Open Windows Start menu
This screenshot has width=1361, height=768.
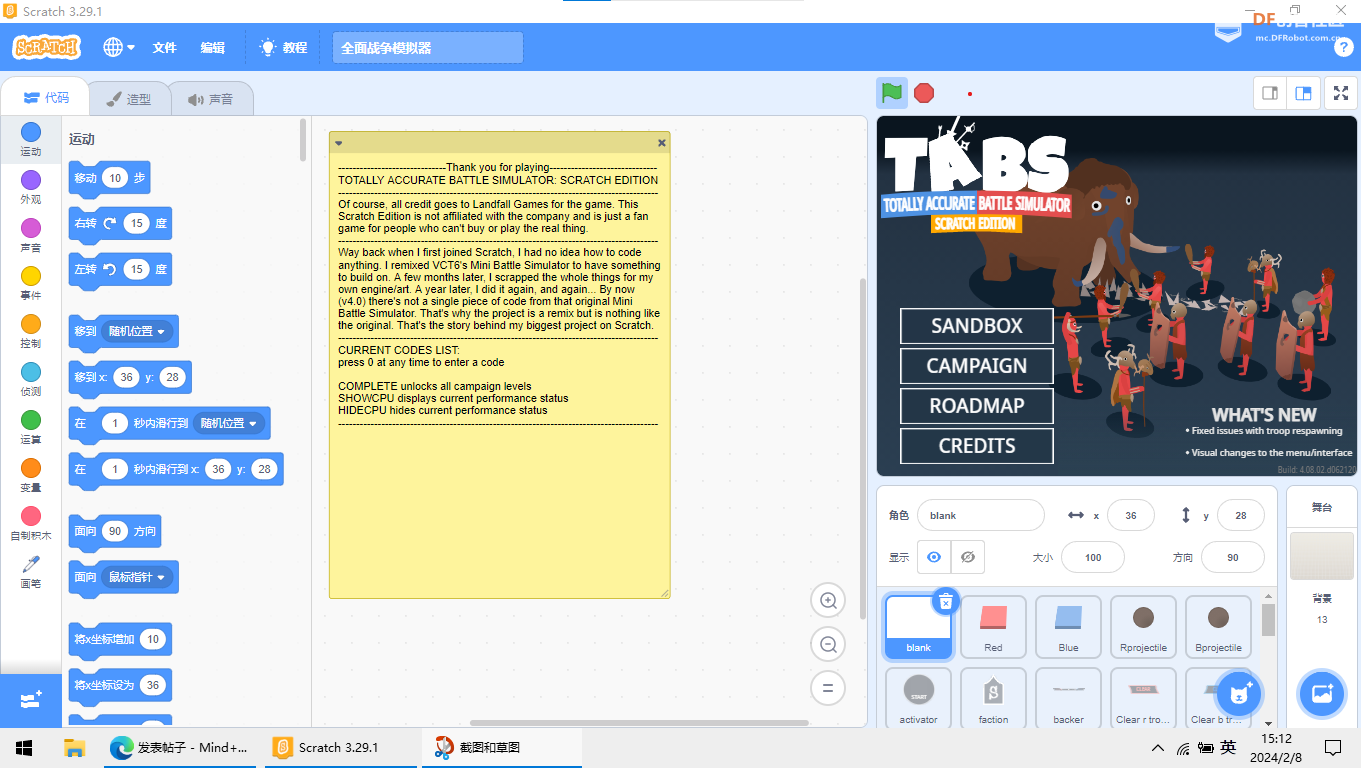coord(24,747)
